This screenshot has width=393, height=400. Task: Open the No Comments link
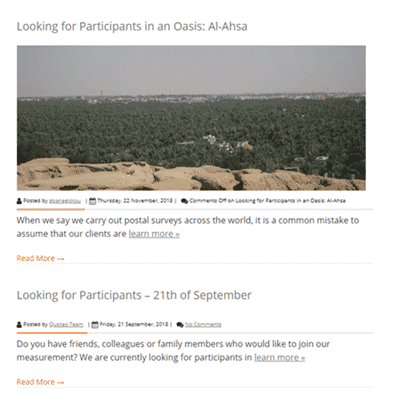tap(203, 325)
